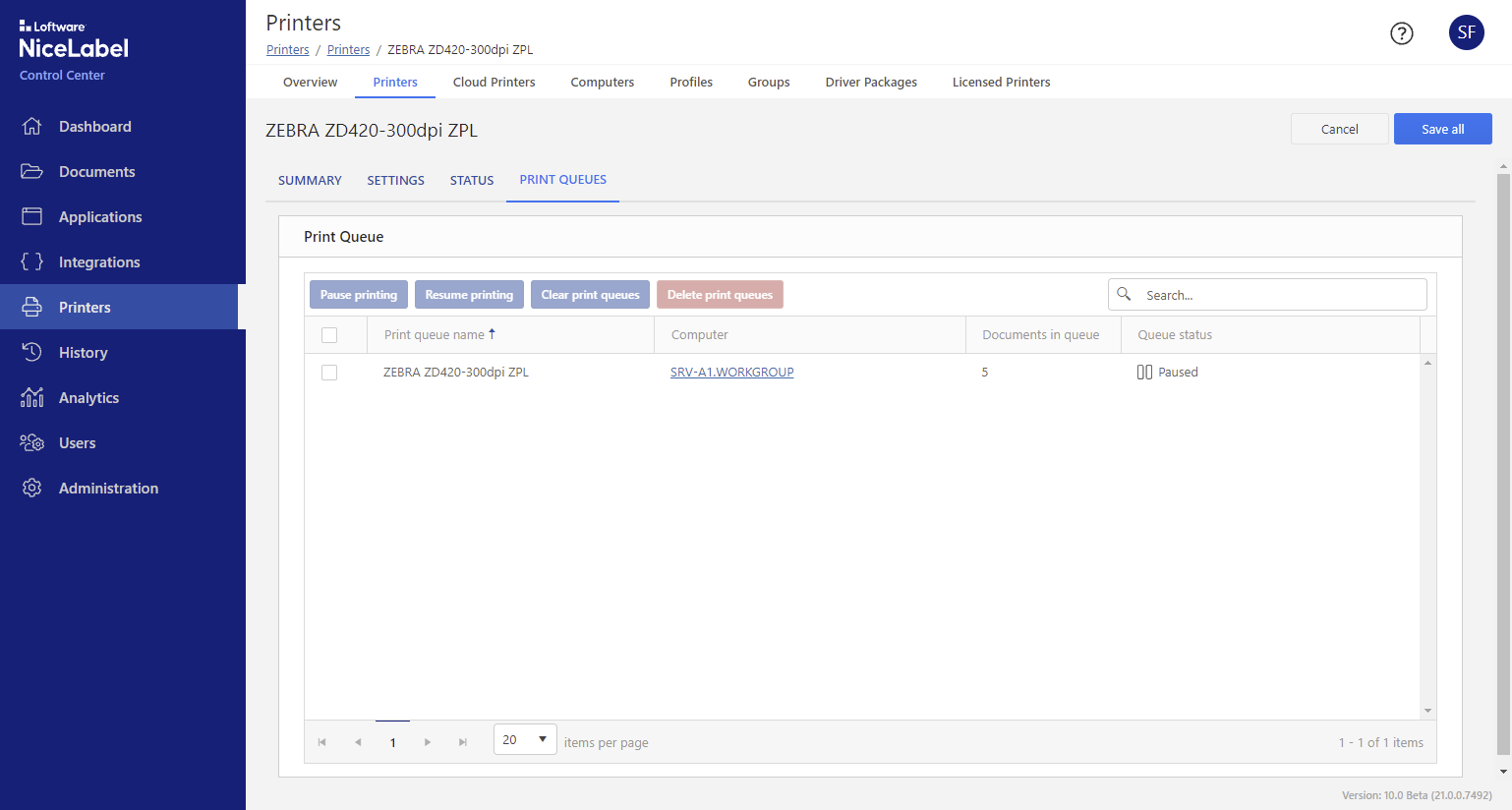Expand the items per page dropdown
Image resolution: width=1512 pixels, height=810 pixels.
(x=525, y=739)
